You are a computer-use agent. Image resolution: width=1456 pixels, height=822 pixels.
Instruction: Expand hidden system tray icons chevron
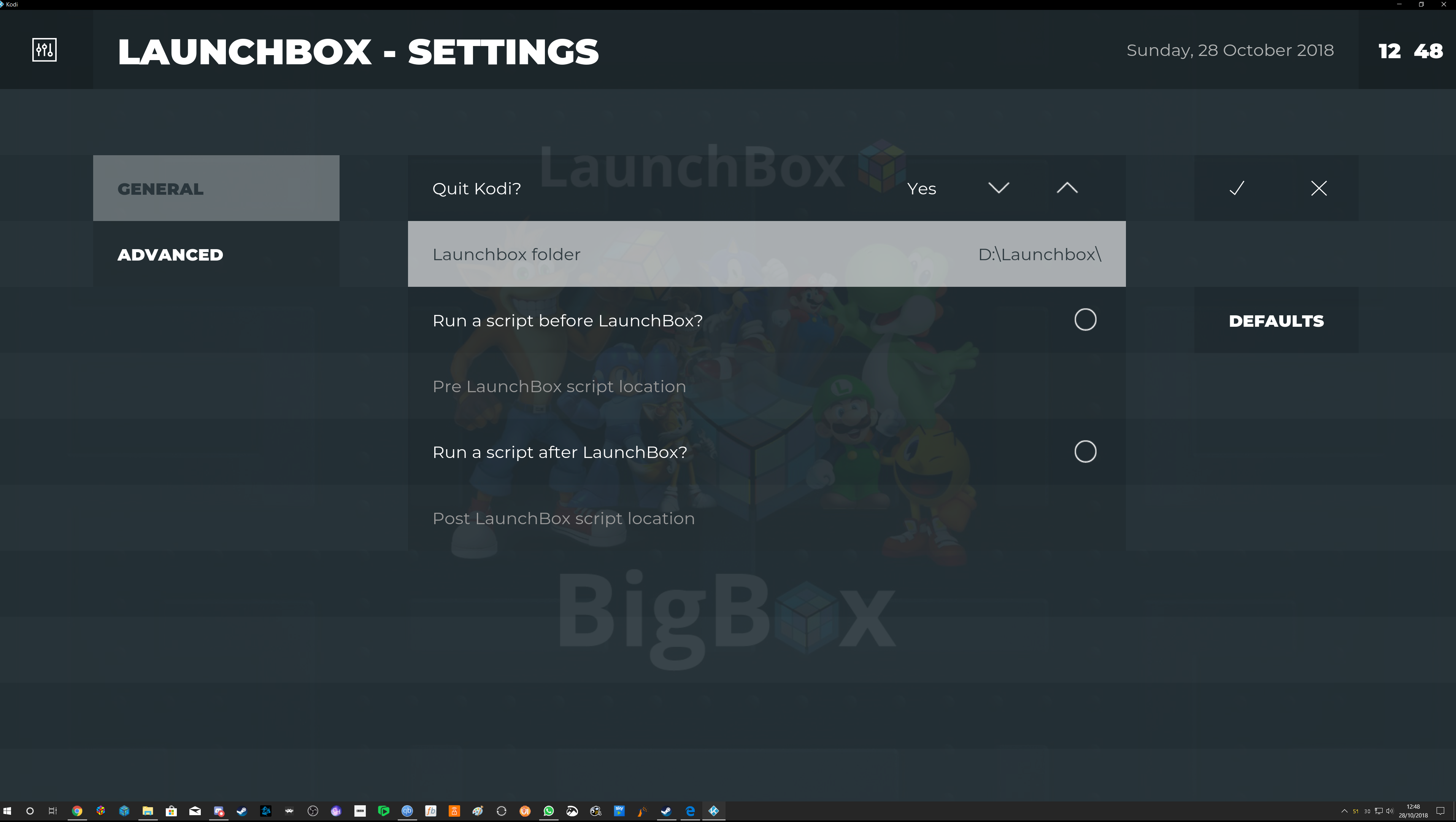tap(1345, 811)
